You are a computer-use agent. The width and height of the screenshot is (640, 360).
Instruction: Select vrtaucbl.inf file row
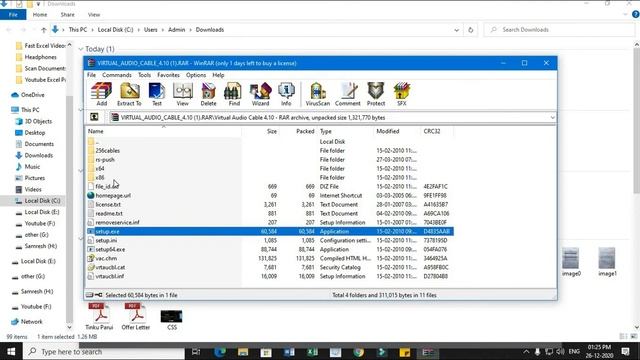(270, 276)
